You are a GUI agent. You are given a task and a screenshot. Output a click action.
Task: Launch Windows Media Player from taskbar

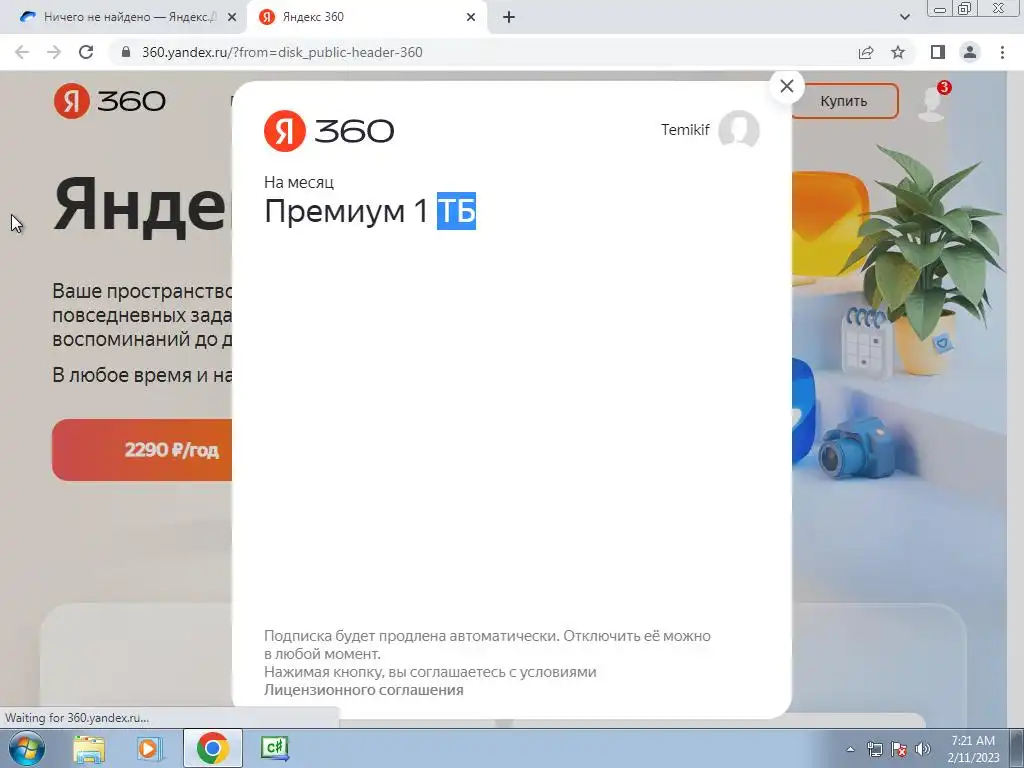(150, 748)
